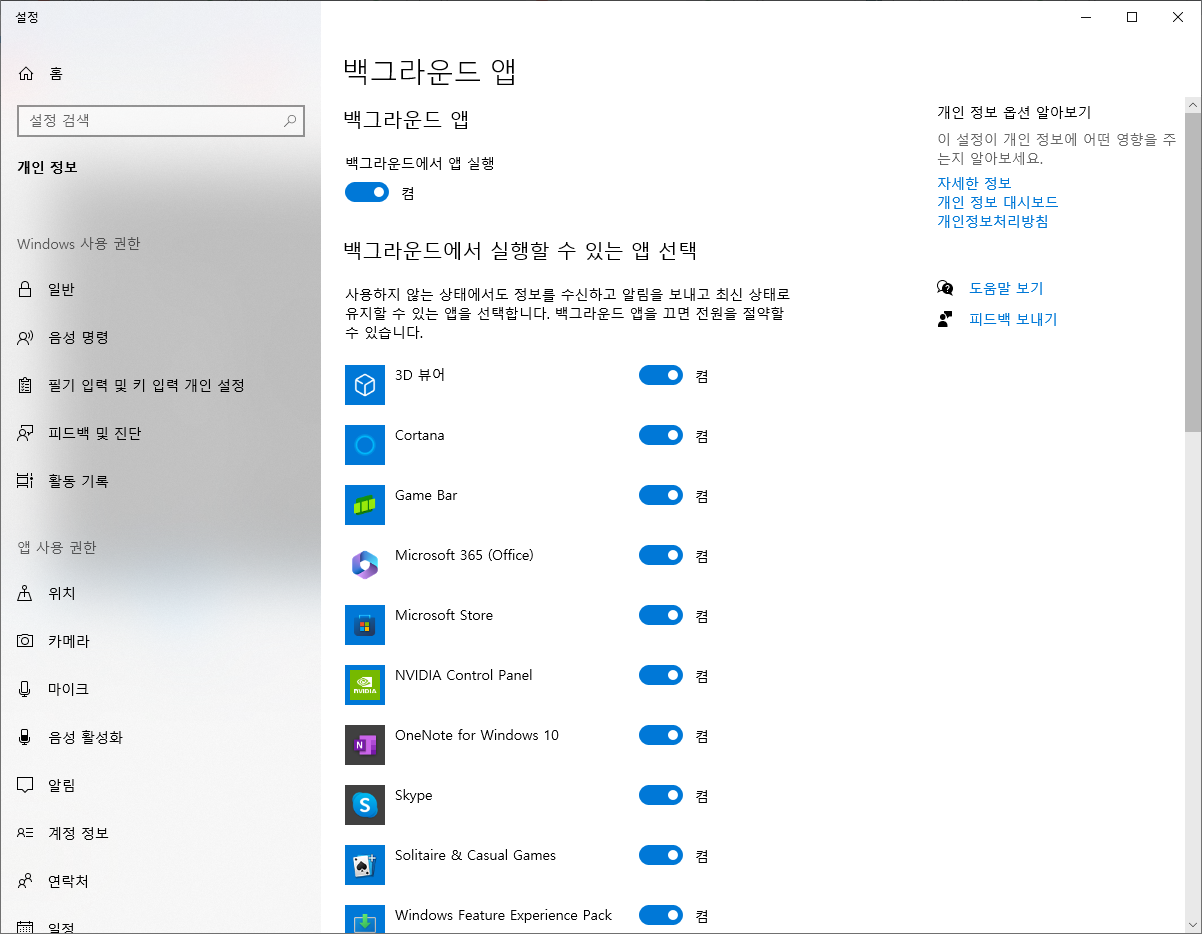Click the location icon next to 위치

pyautogui.click(x=26, y=594)
